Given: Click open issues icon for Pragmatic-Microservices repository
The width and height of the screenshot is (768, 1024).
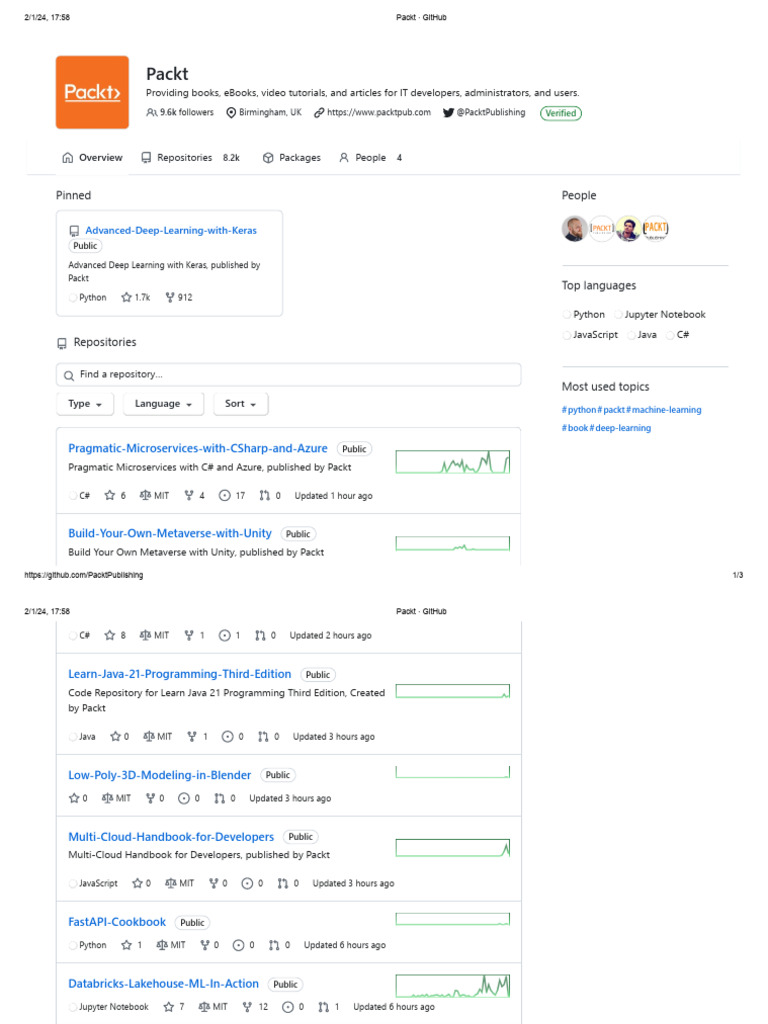Looking at the screenshot, I should click(225, 495).
